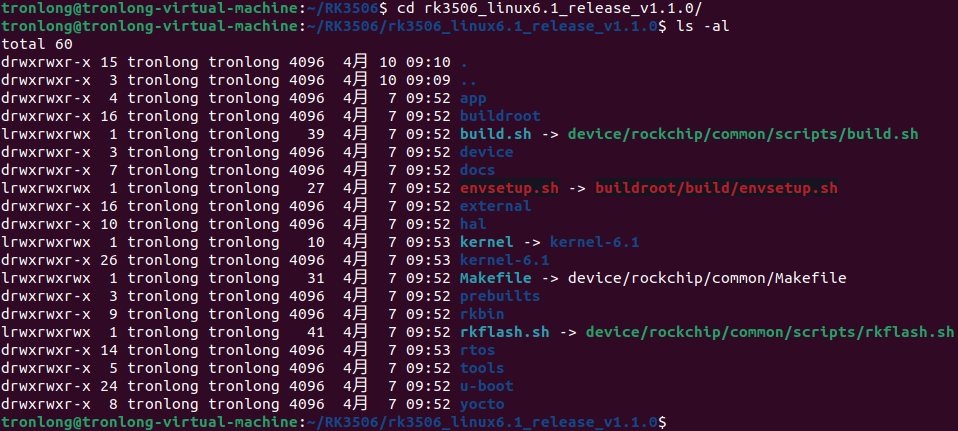The image size is (958, 431).
Task: Select the 'rkflash.sh' symlink name
Action: [505, 332]
